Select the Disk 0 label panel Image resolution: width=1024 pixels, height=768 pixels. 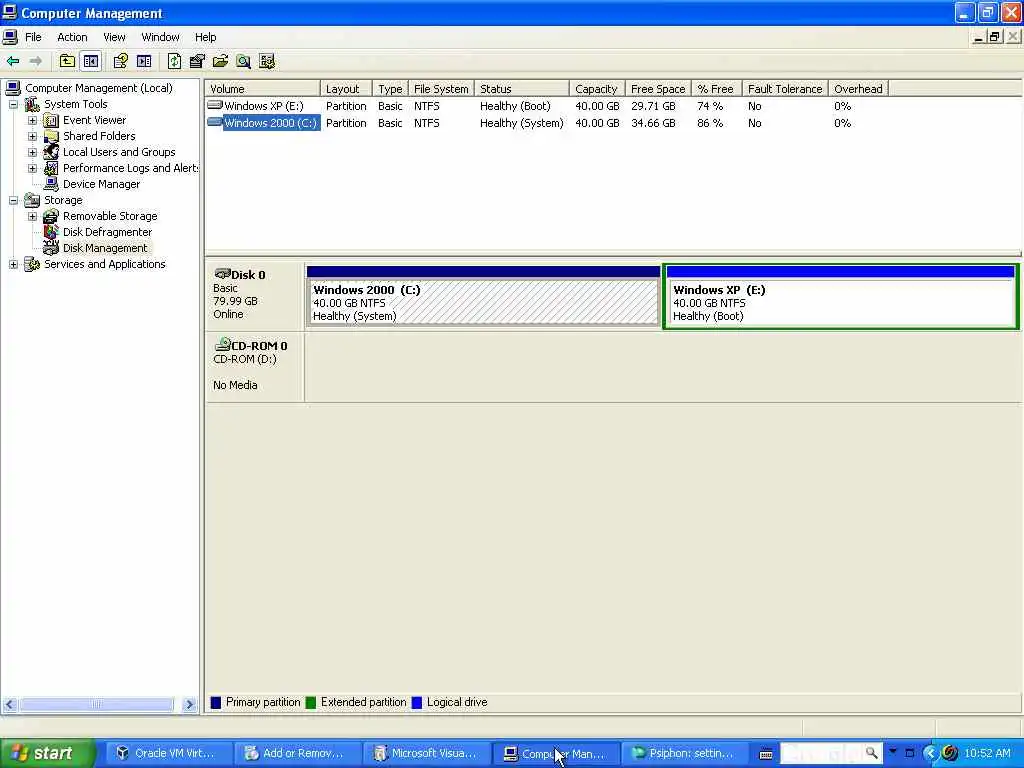[x=255, y=295]
